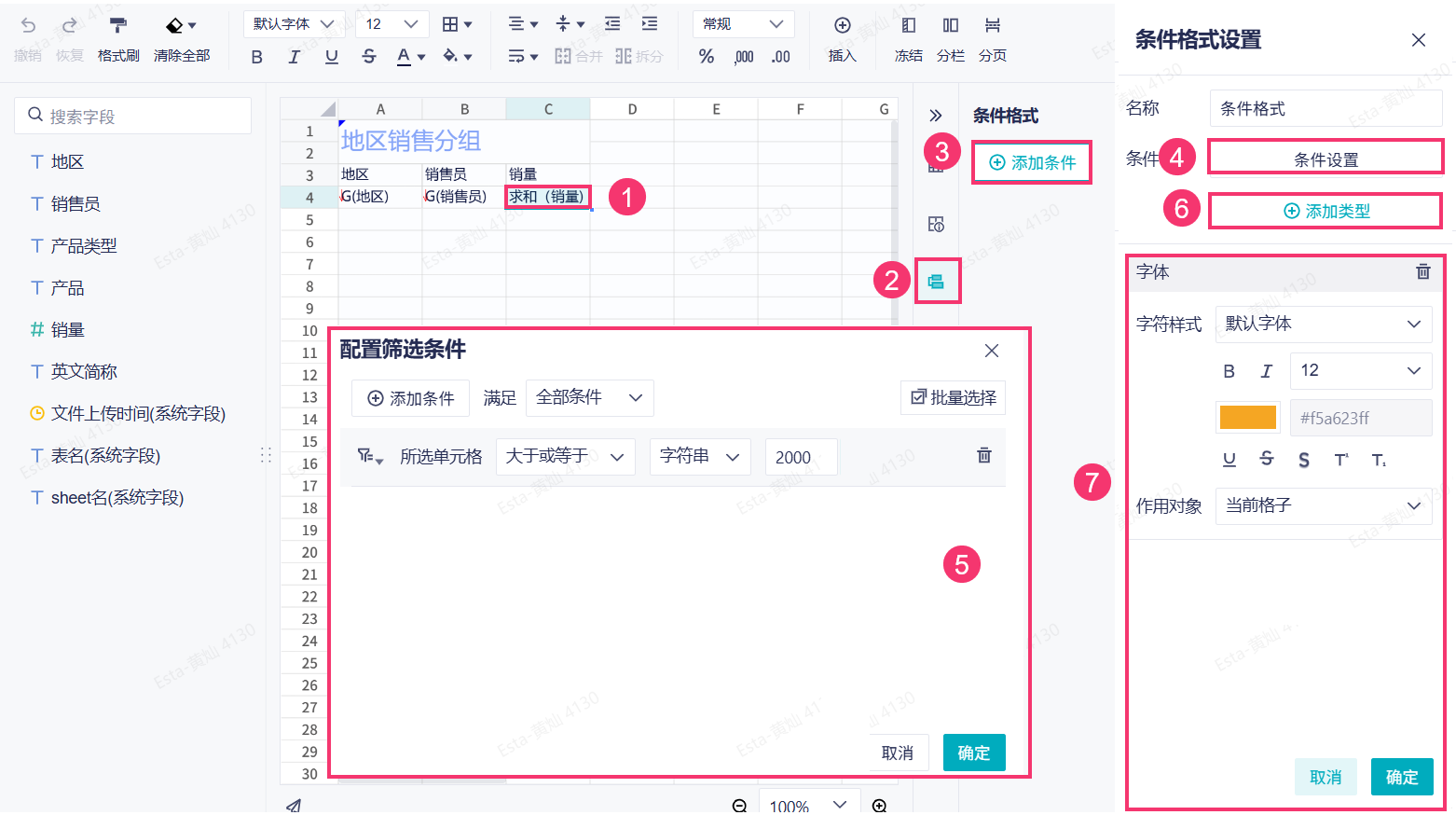Click the increase indent icon
The image size is (1456, 815).
650,24
